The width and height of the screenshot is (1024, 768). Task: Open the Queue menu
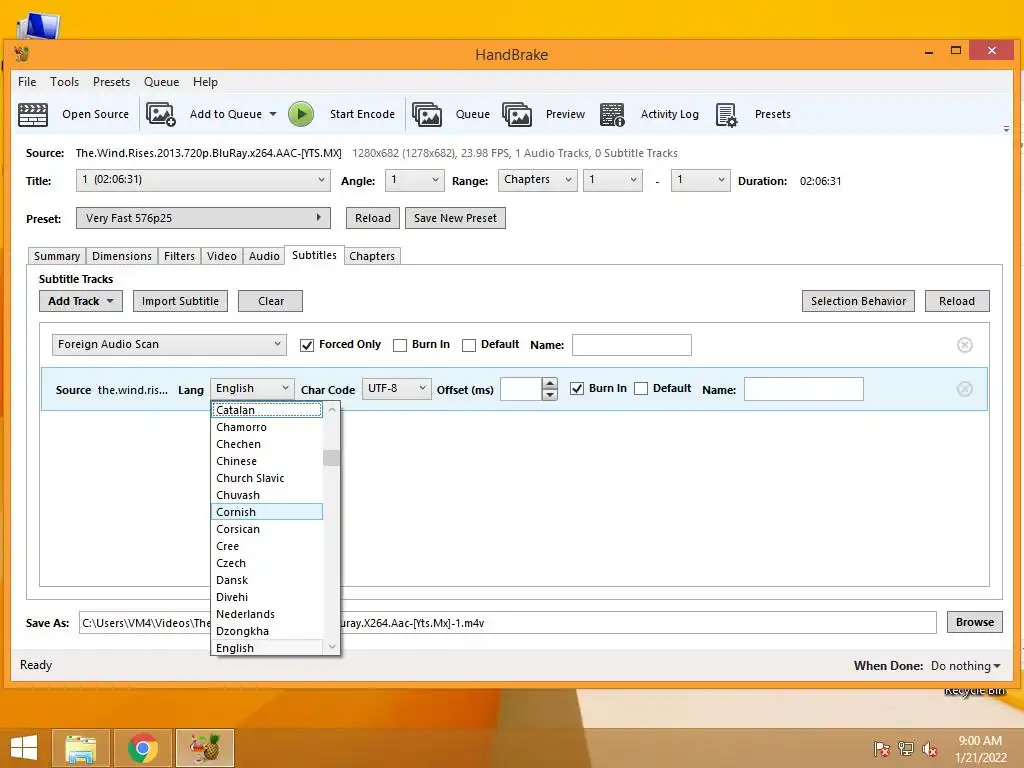coord(161,82)
